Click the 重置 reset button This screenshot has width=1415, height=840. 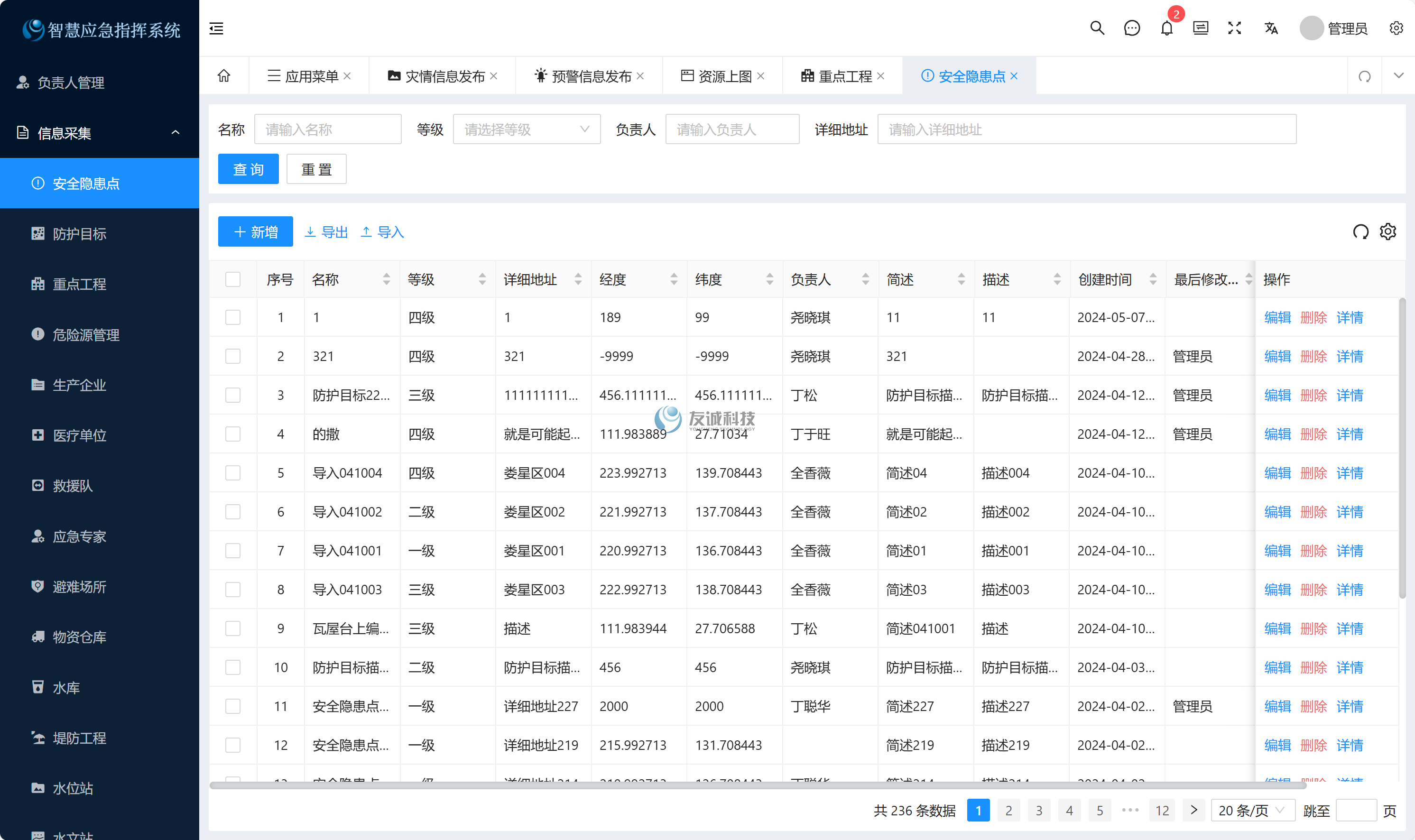coord(316,169)
